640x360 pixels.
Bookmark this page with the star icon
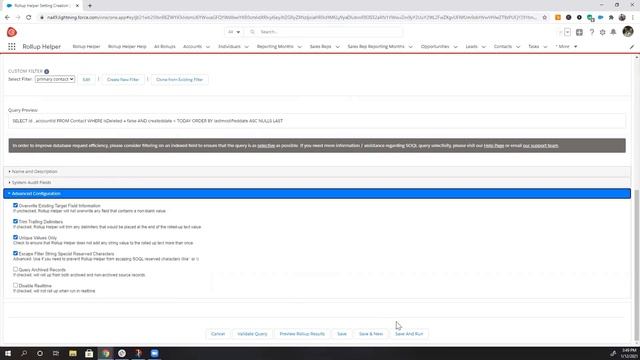(544, 18)
